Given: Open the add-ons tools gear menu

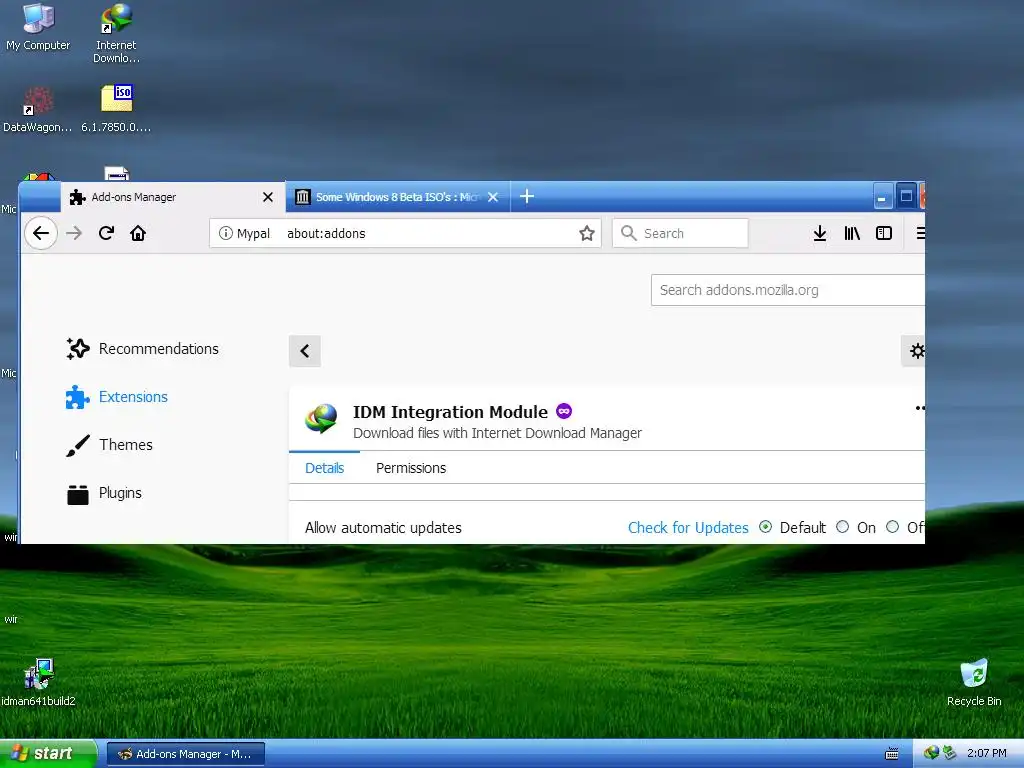Looking at the screenshot, I should [916, 351].
